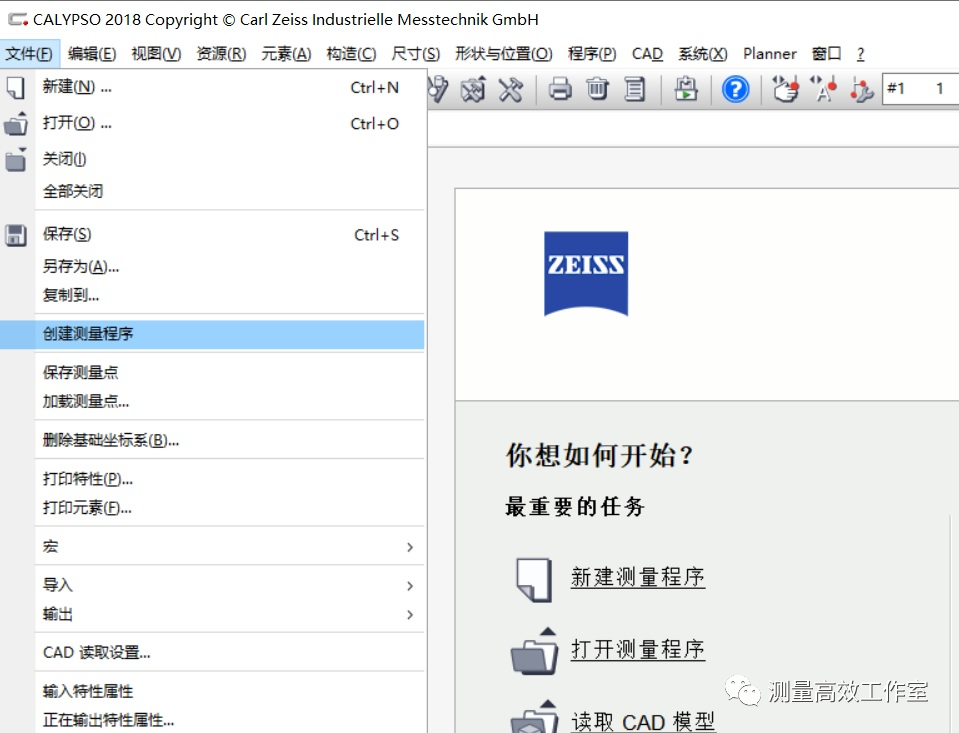Click the folder icon for 打开测量程序
This screenshot has width=959, height=733.
(535, 651)
